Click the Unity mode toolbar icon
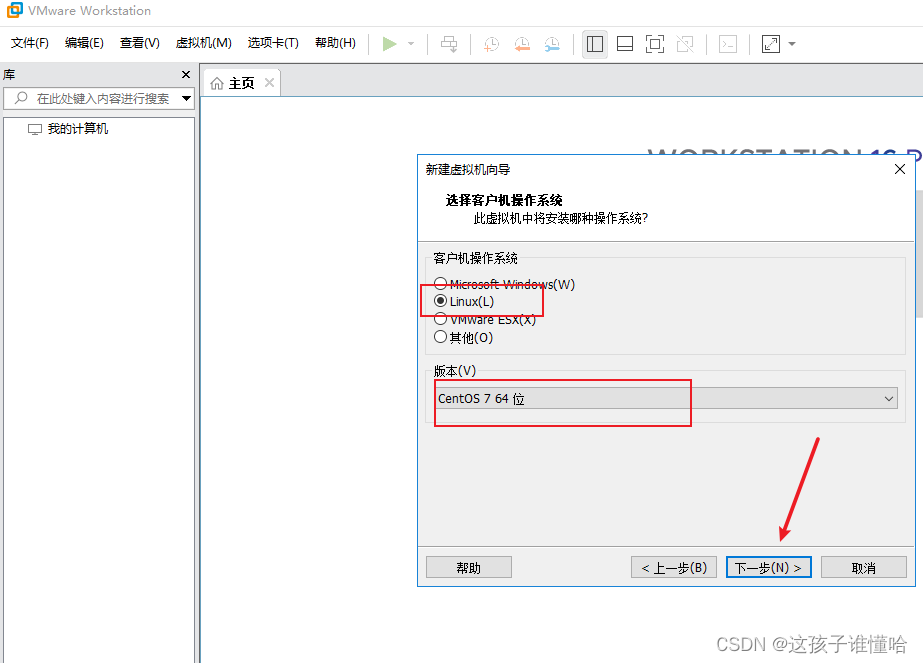This screenshot has width=923, height=663. coord(685,44)
